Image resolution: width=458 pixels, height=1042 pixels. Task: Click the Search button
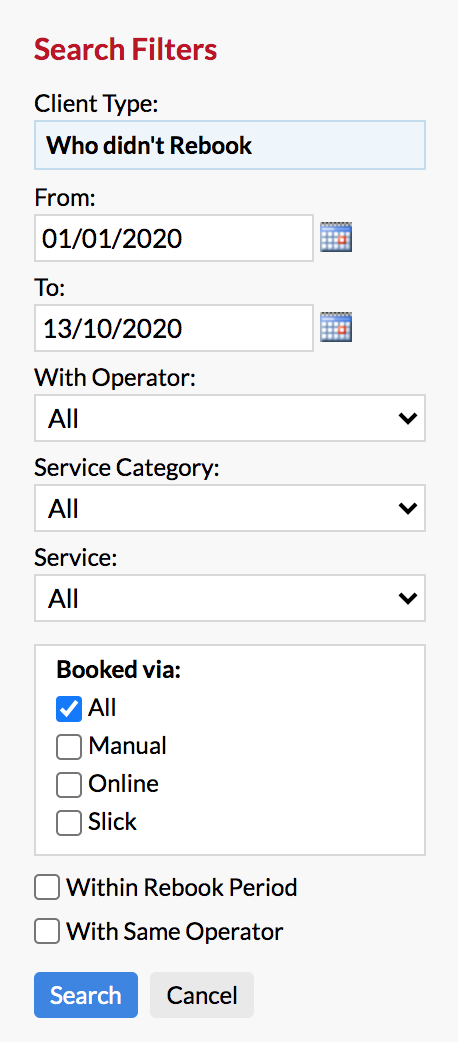(x=86, y=995)
